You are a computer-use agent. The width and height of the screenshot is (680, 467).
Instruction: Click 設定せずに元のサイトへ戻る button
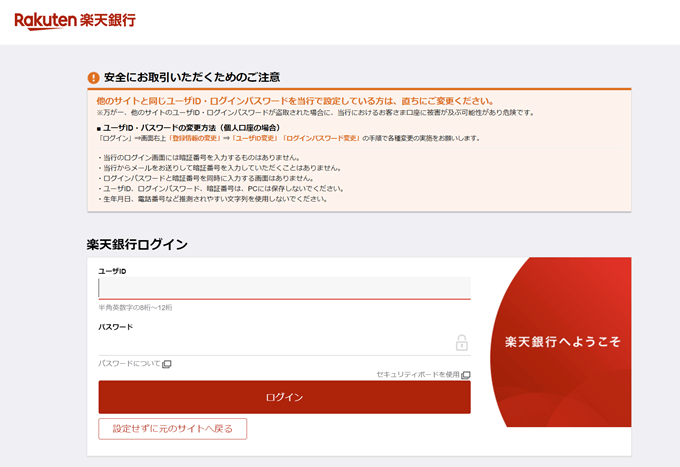pyautogui.click(x=173, y=429)
